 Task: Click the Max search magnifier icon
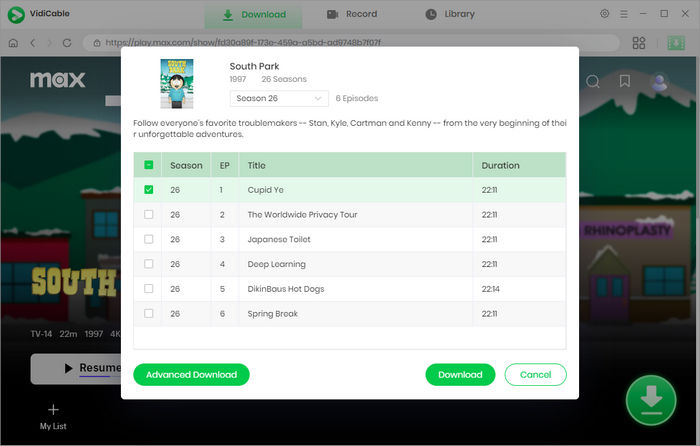tap(592, 81)
